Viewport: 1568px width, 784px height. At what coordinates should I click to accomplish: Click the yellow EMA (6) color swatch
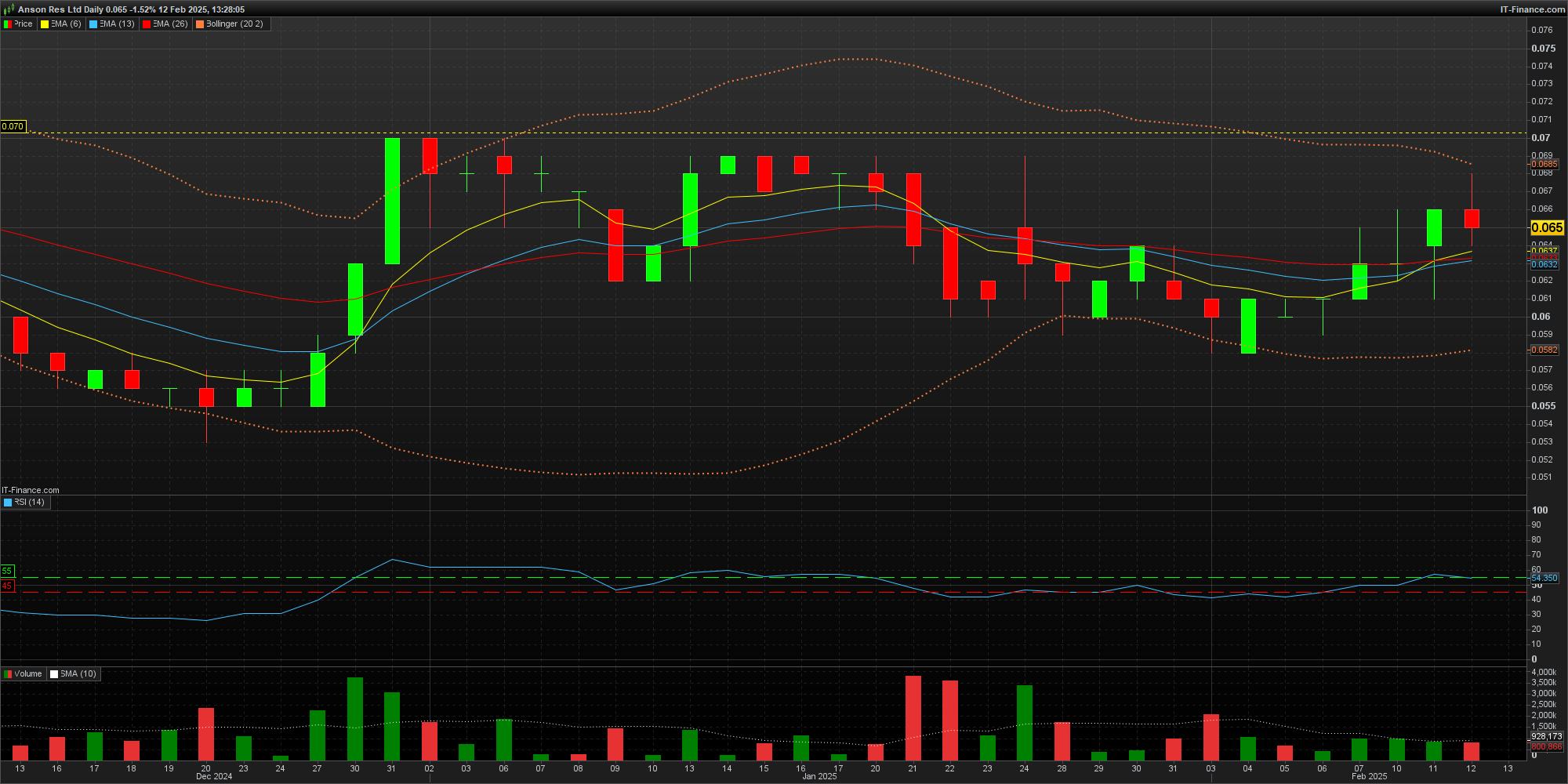pos(45,24)
